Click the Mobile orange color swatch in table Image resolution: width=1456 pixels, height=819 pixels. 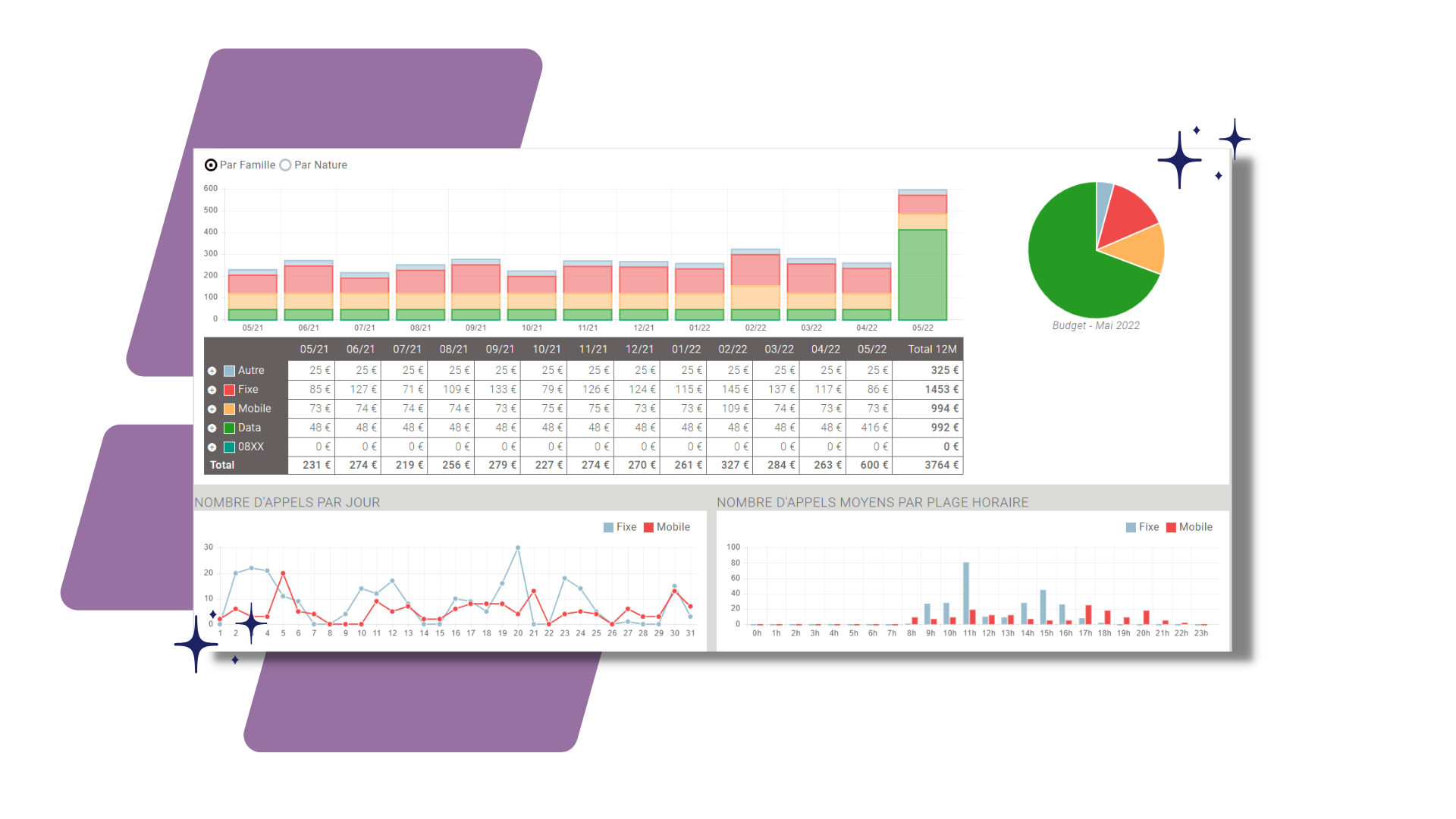pos(229,409)
